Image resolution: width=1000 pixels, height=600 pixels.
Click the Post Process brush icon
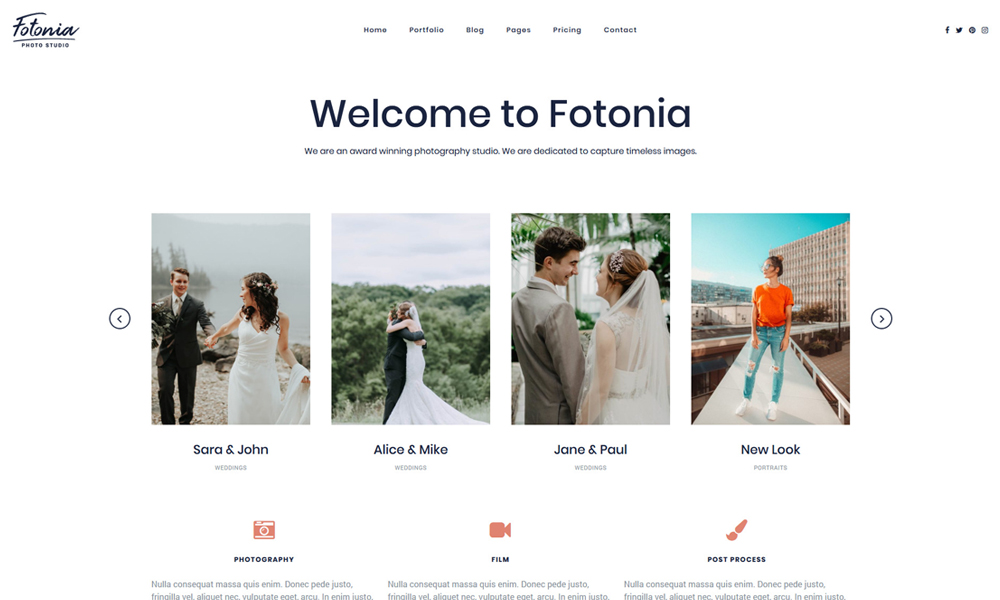click(x=737, y=530)
